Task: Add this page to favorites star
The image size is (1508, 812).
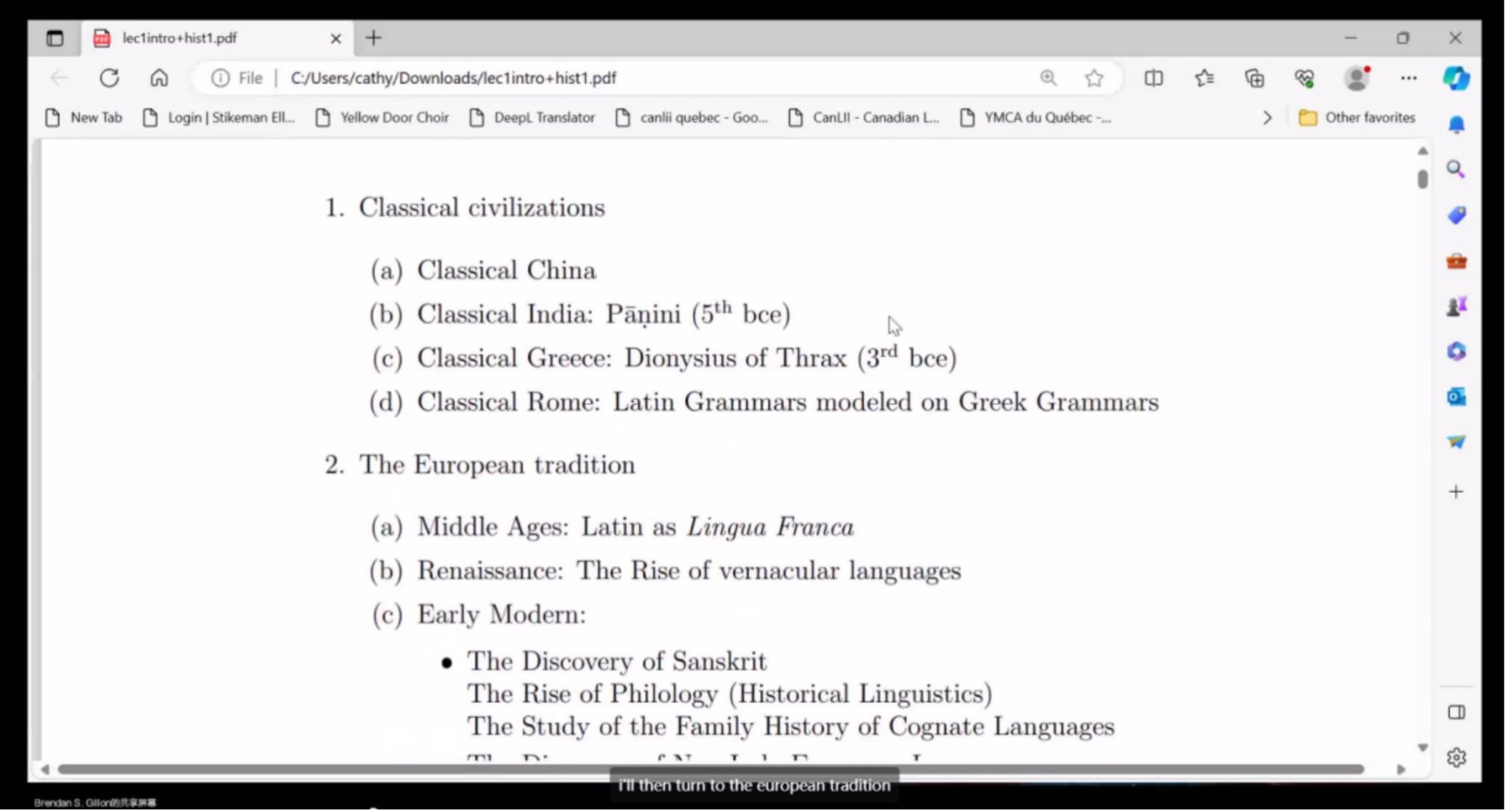Action: 1094,78
